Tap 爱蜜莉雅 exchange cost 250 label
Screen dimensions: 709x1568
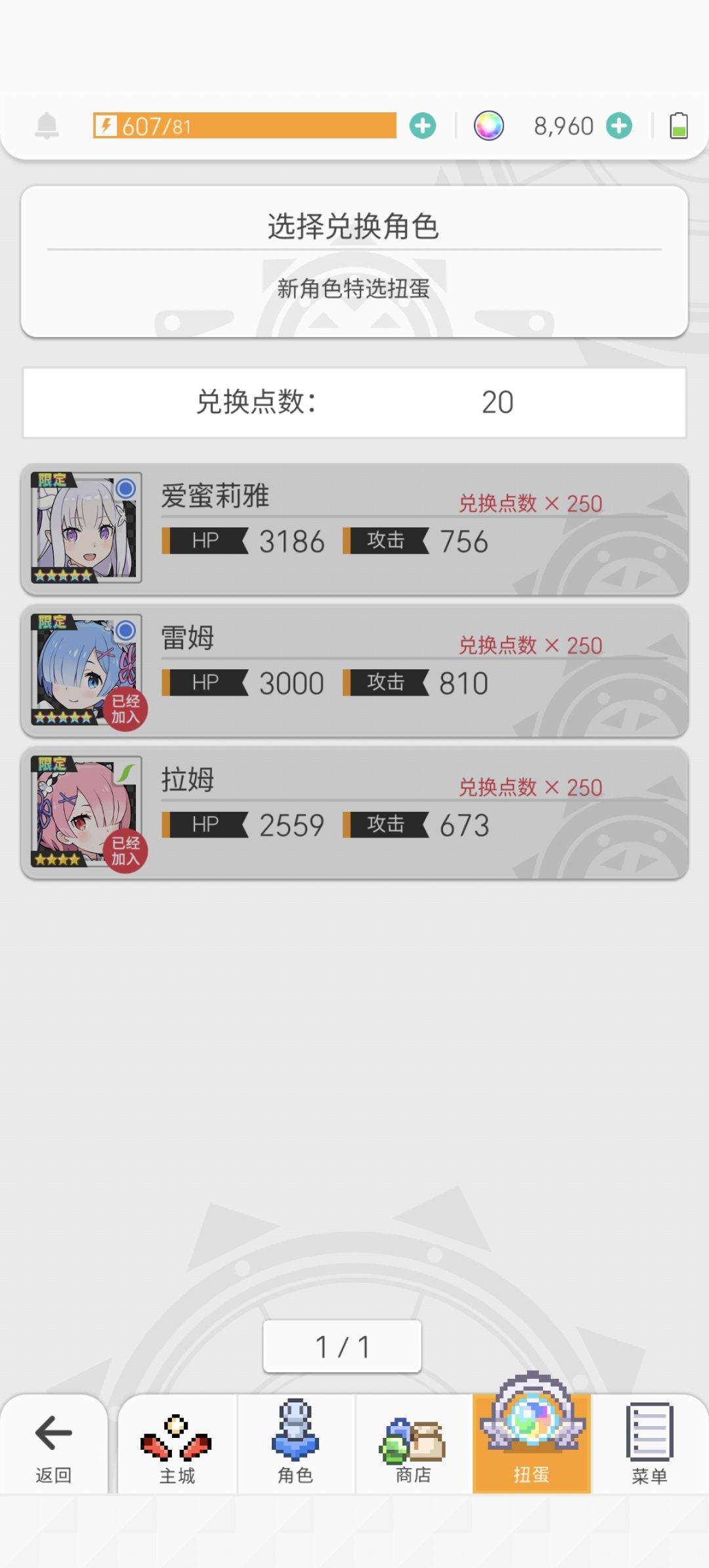530,504
